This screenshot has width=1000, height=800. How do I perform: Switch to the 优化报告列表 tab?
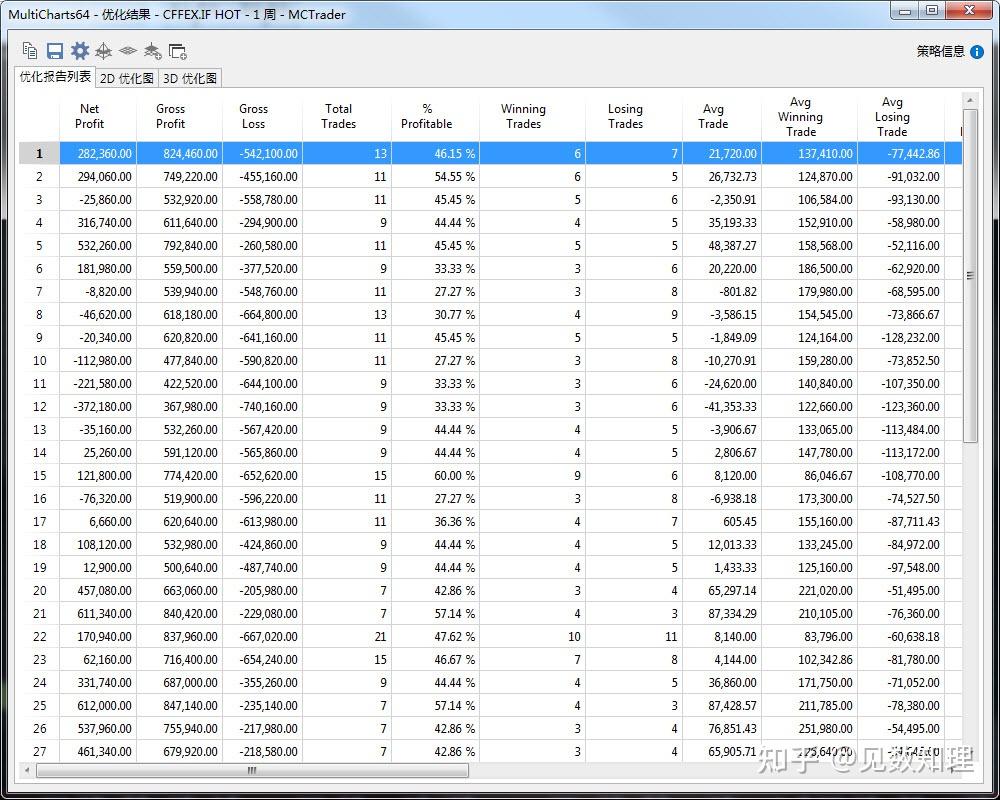(x=55, y=77)
